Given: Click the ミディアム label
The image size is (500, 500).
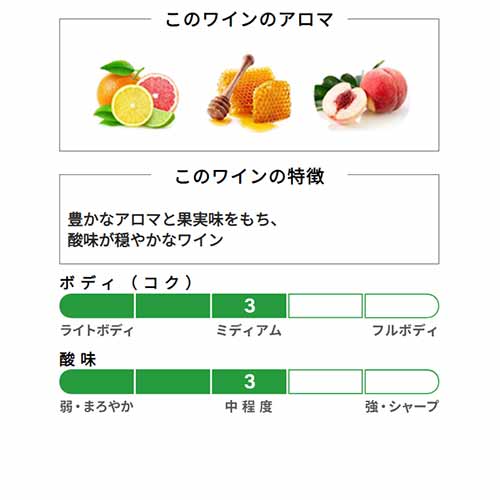Looking at the screenshot, I should (x=249, y=331).
